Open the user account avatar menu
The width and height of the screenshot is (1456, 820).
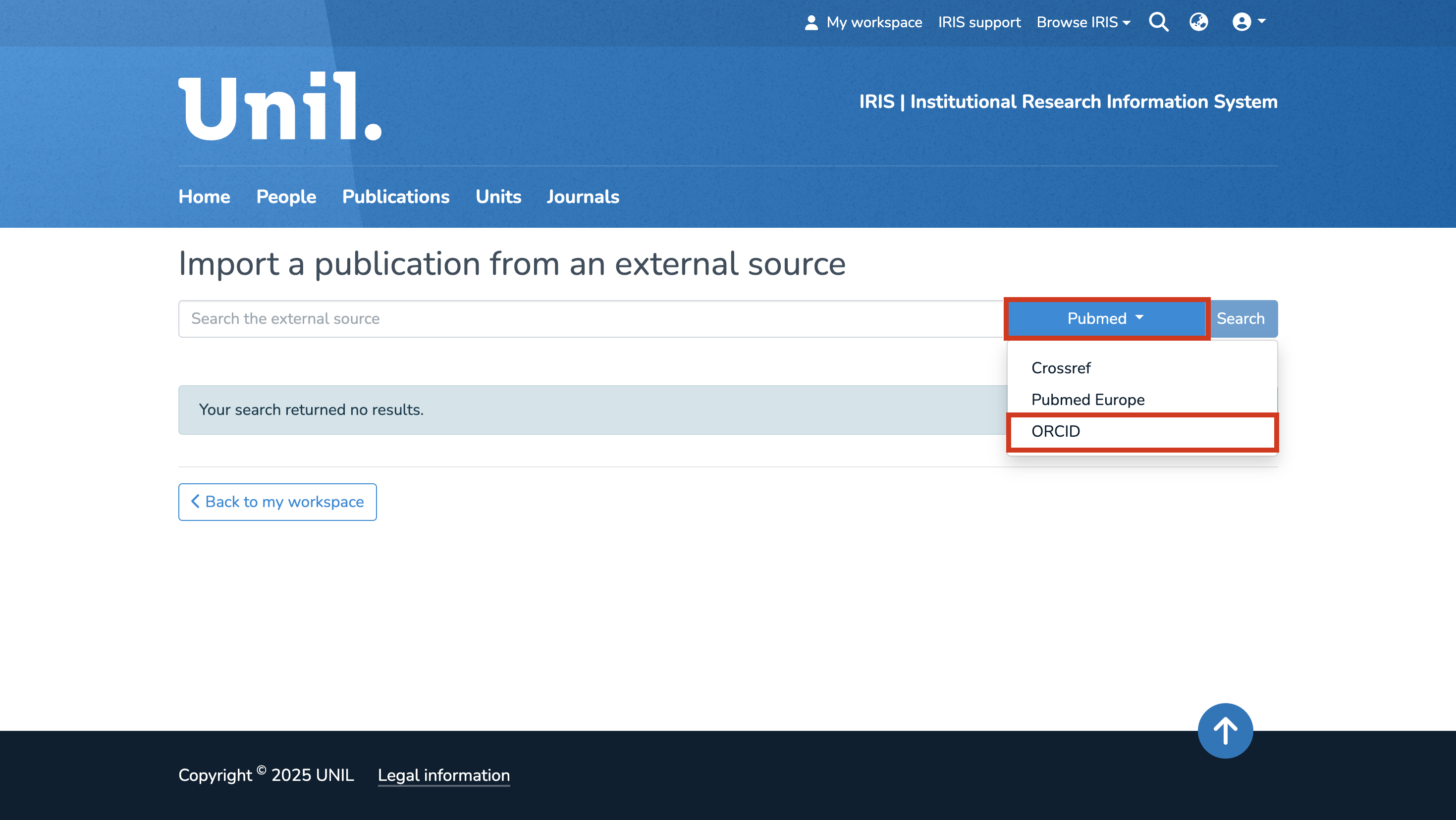coord(1248,22)
